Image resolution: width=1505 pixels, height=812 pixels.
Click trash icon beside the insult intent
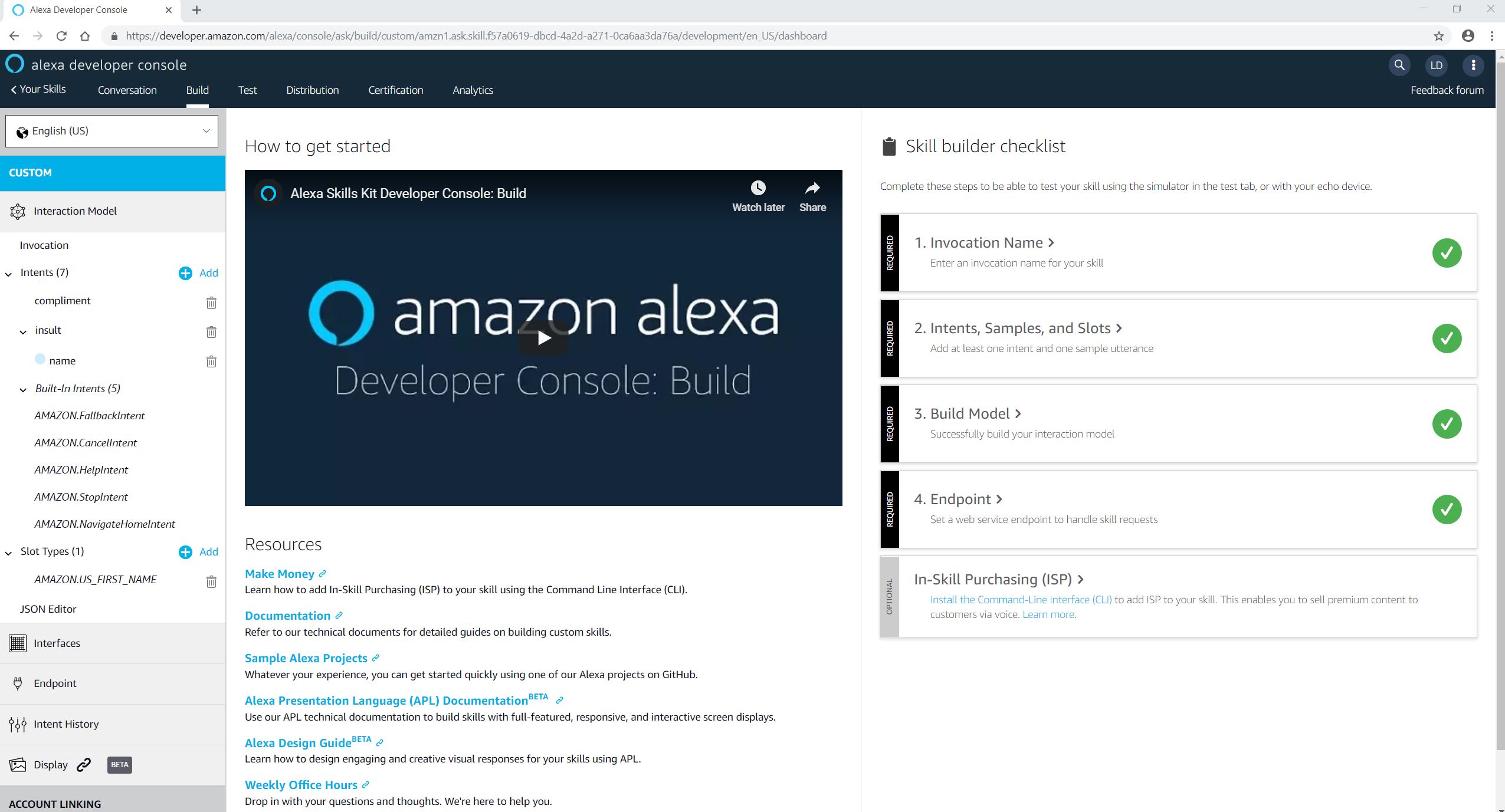click(x=211, y=331)
